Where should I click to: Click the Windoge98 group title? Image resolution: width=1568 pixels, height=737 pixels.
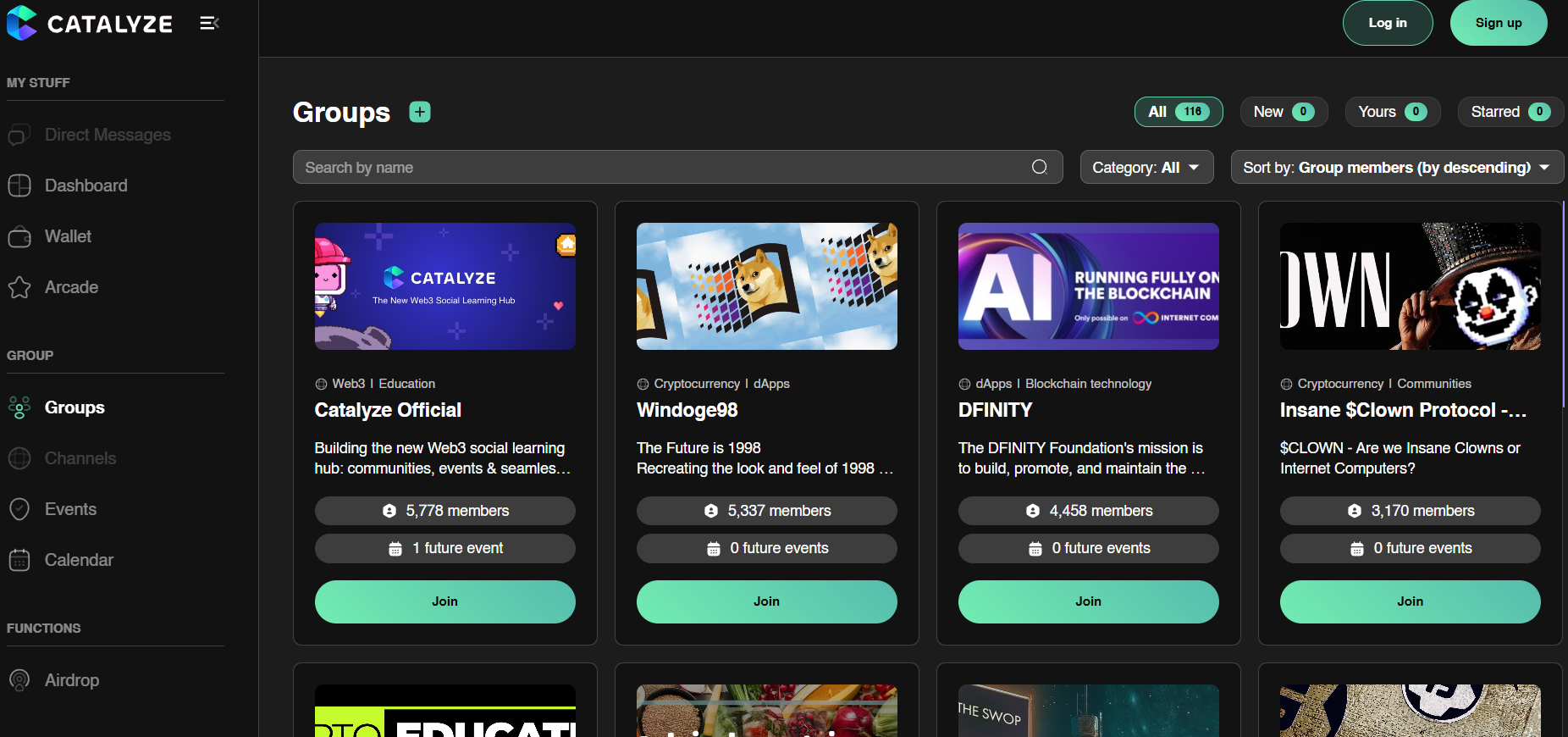[x=687, y=410]
